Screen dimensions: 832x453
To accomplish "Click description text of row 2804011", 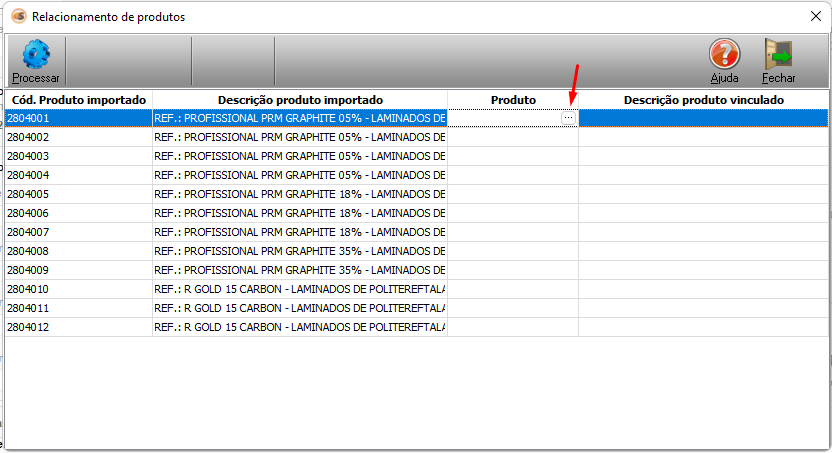I will pos(300,308).
